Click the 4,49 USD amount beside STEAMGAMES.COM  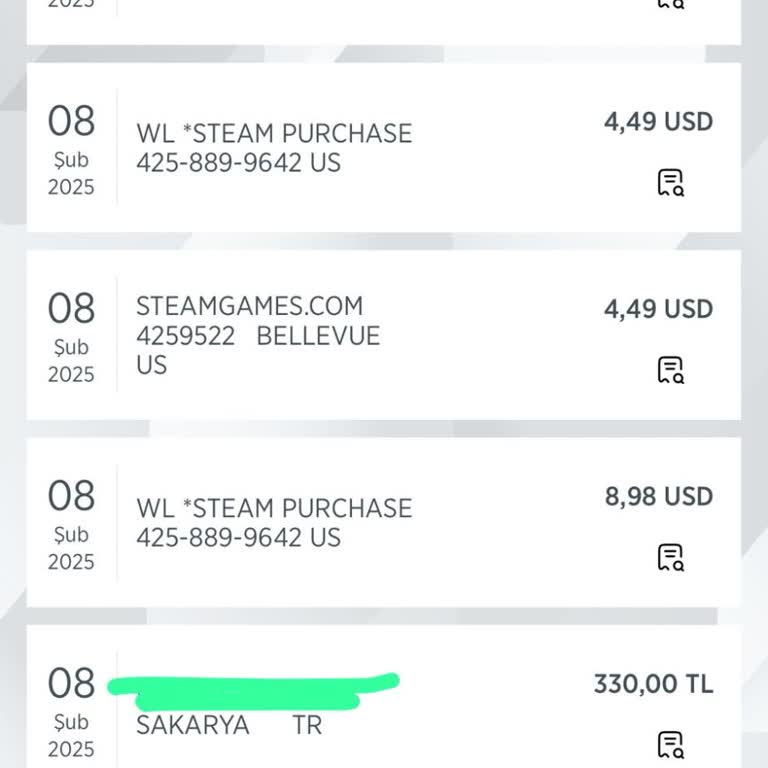(x=658, y=309)
